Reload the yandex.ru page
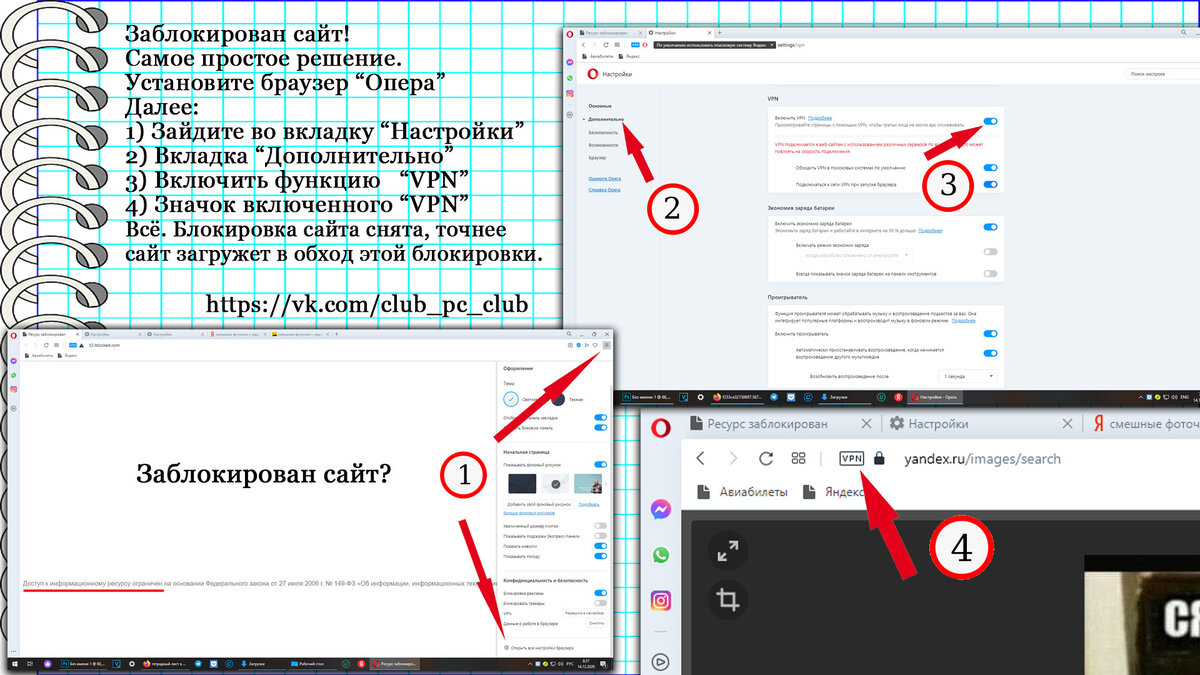Screen dimensions: 1200x675 (766, 458)
